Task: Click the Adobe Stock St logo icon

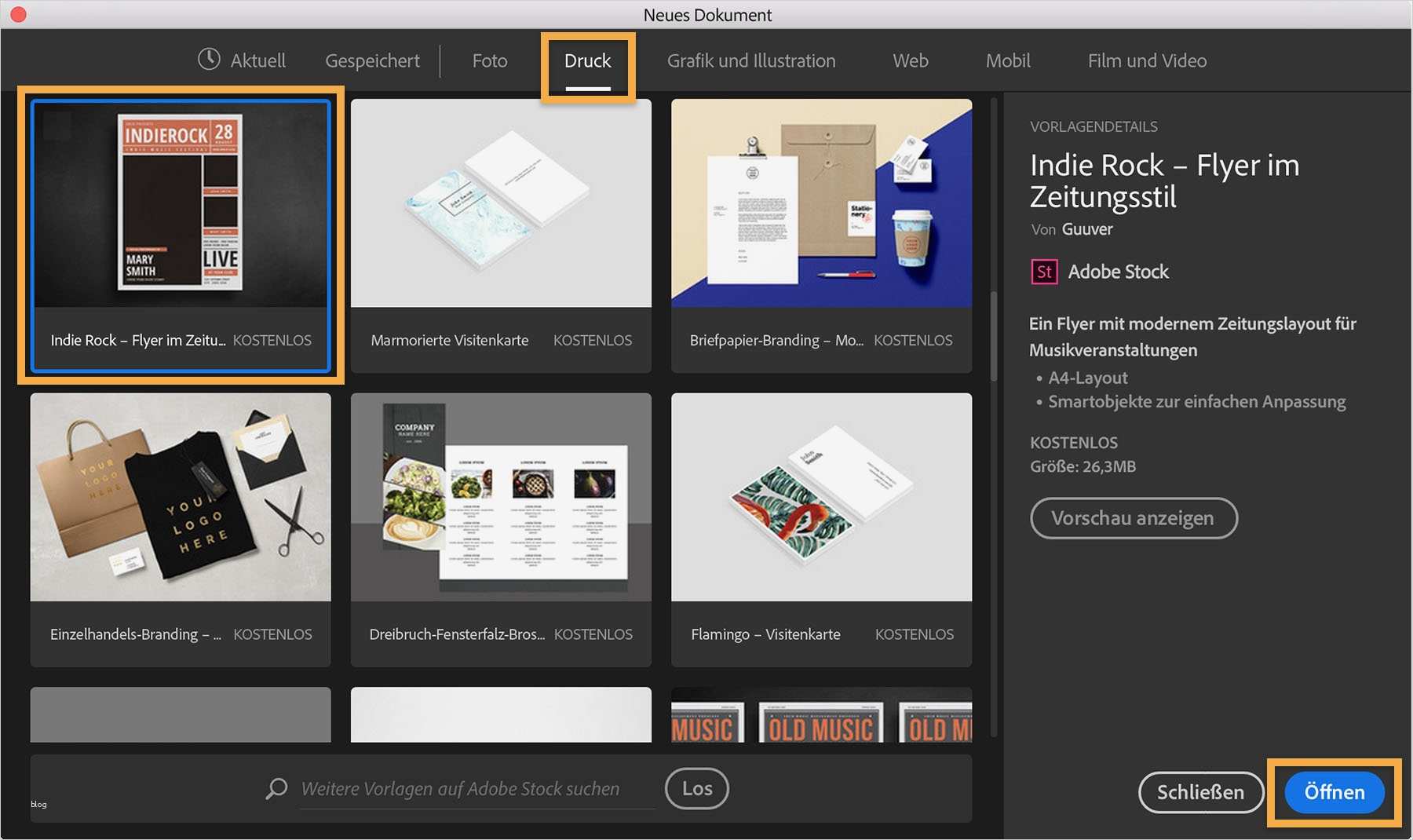Action: click(x=1044, y=272)
